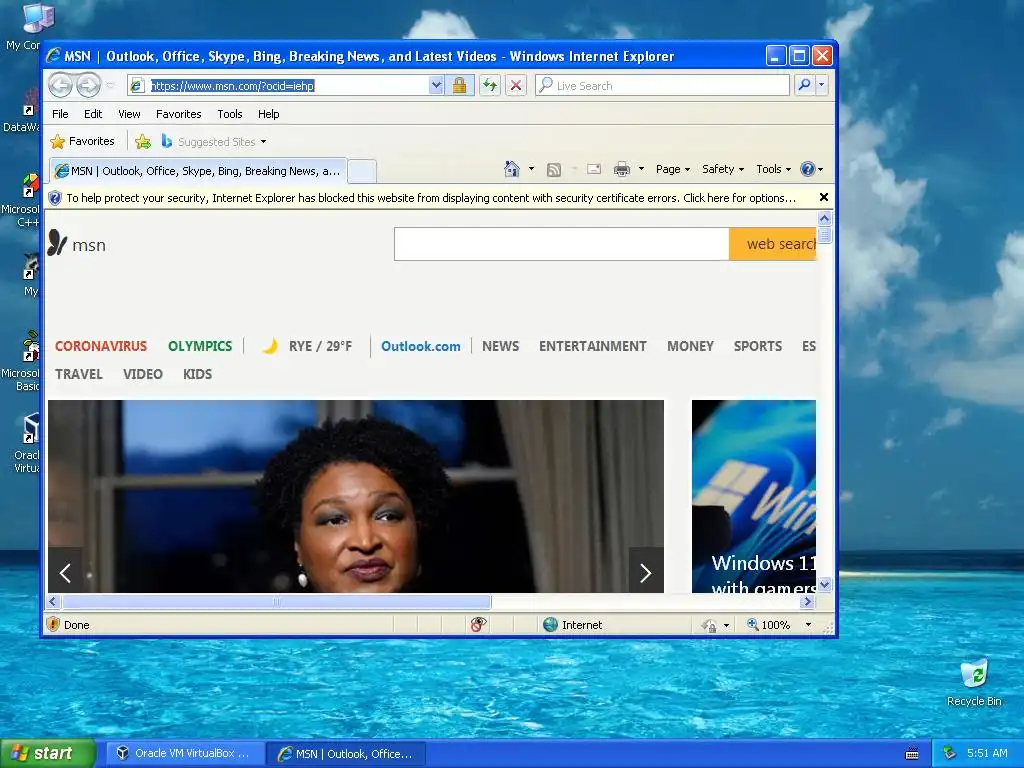Refresh the page with the green arrows
The image size is (1024, 768).
pyautogui.click(x=490, y=86)
